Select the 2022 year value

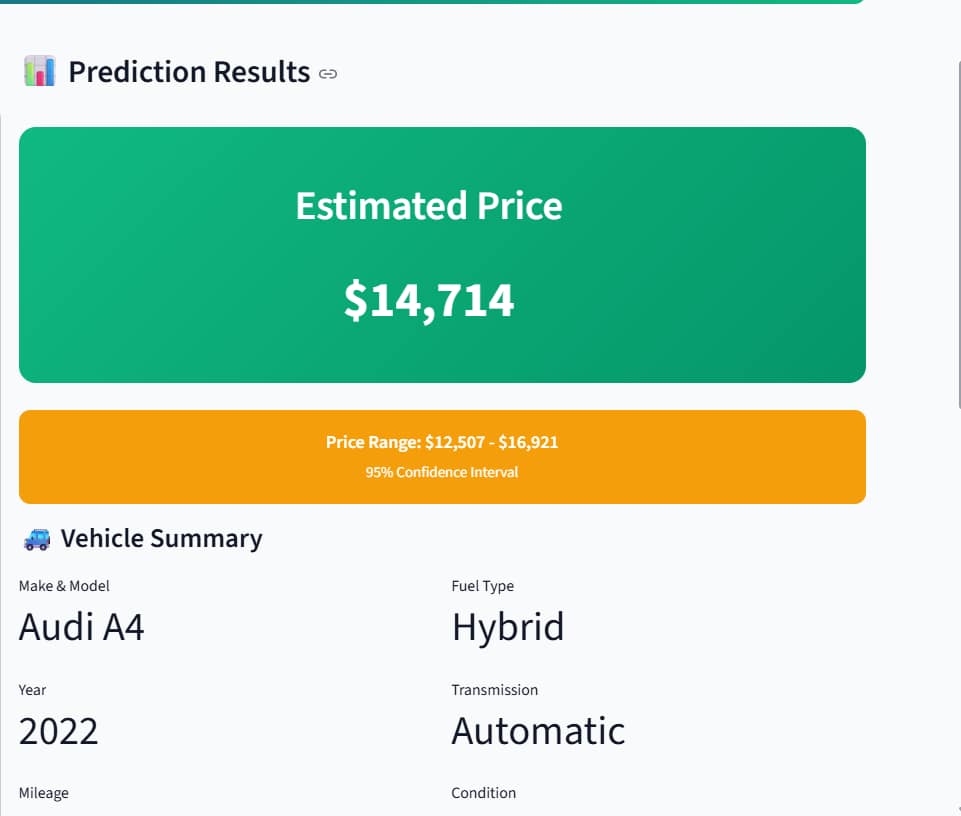pyautogui.click(x=59, y=731)
